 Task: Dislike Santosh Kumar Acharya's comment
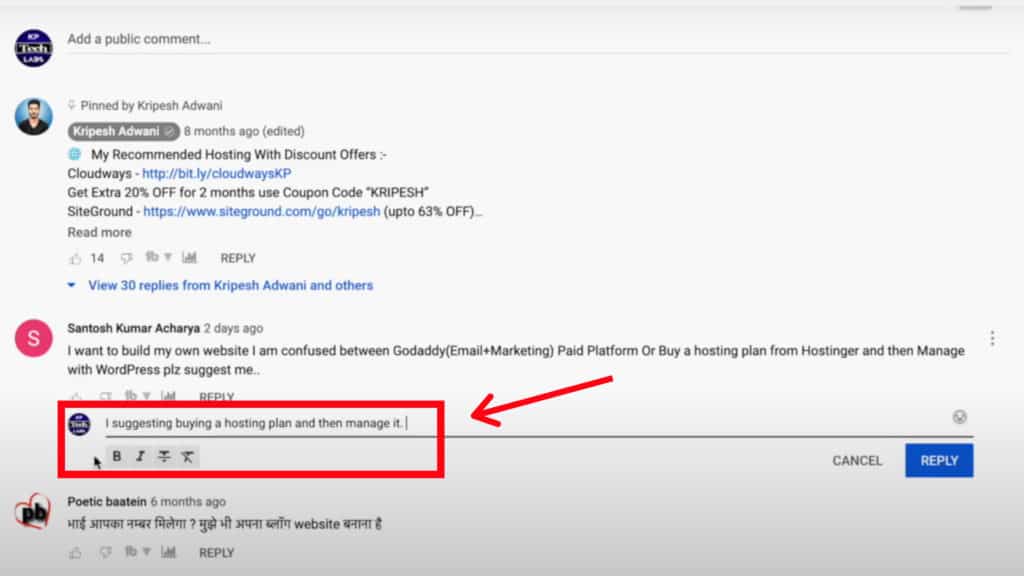(x=105, y=396)
